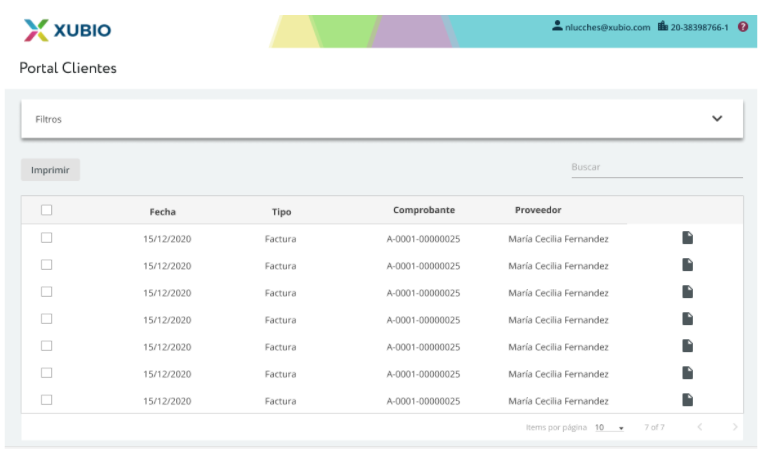Open the document icon in the sixth table row
Viewport: 758px width, 449px height.
[687, 373]
